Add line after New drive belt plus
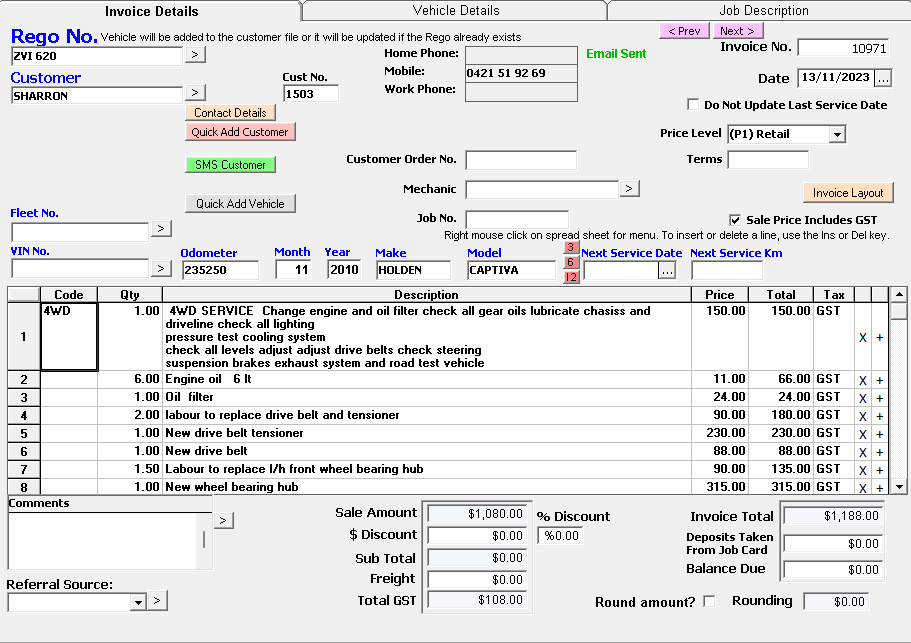This screenshot has width=911, height=643. coord(880,452)
